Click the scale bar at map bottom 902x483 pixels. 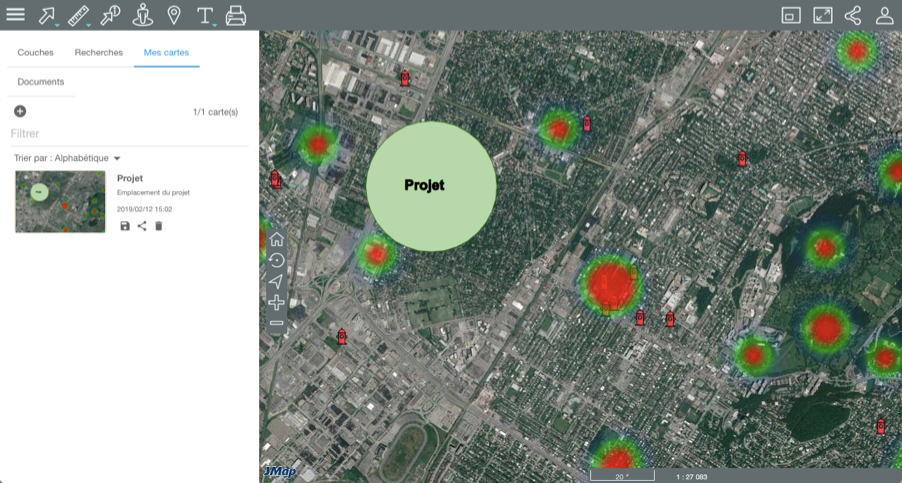(x=622, y=476)
